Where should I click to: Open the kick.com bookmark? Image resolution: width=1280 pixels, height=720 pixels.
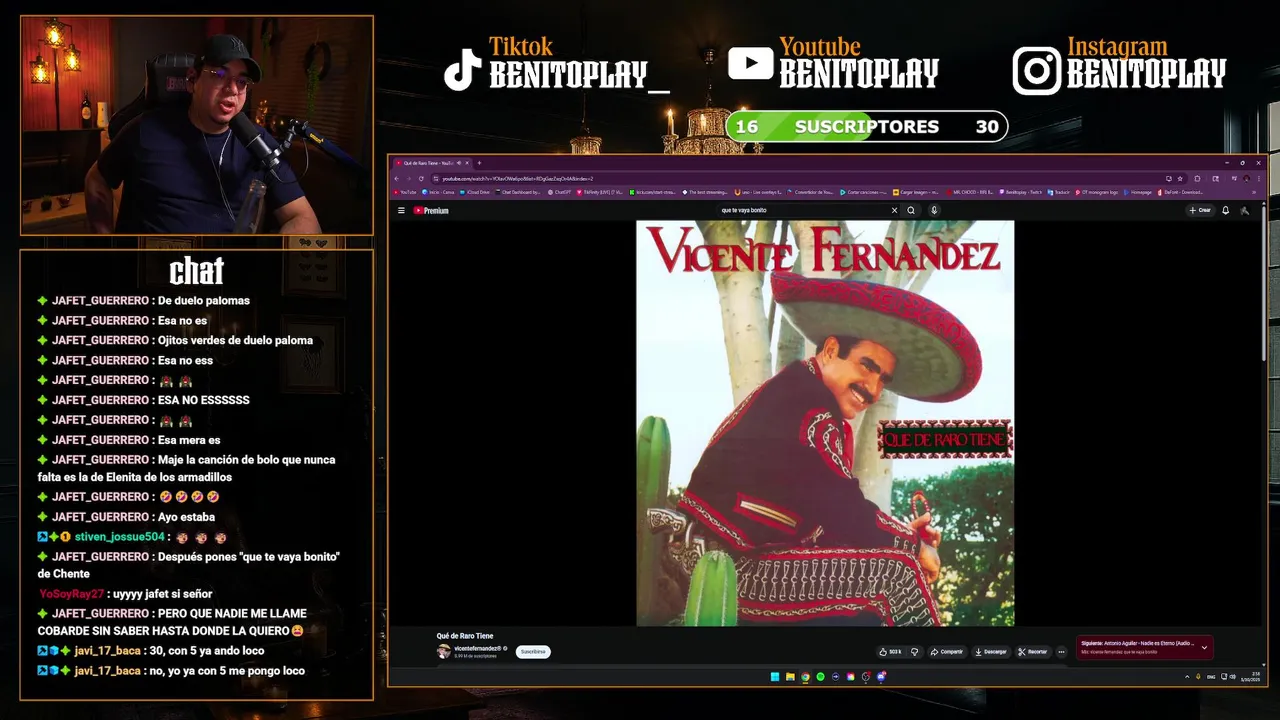pos(653,192)
